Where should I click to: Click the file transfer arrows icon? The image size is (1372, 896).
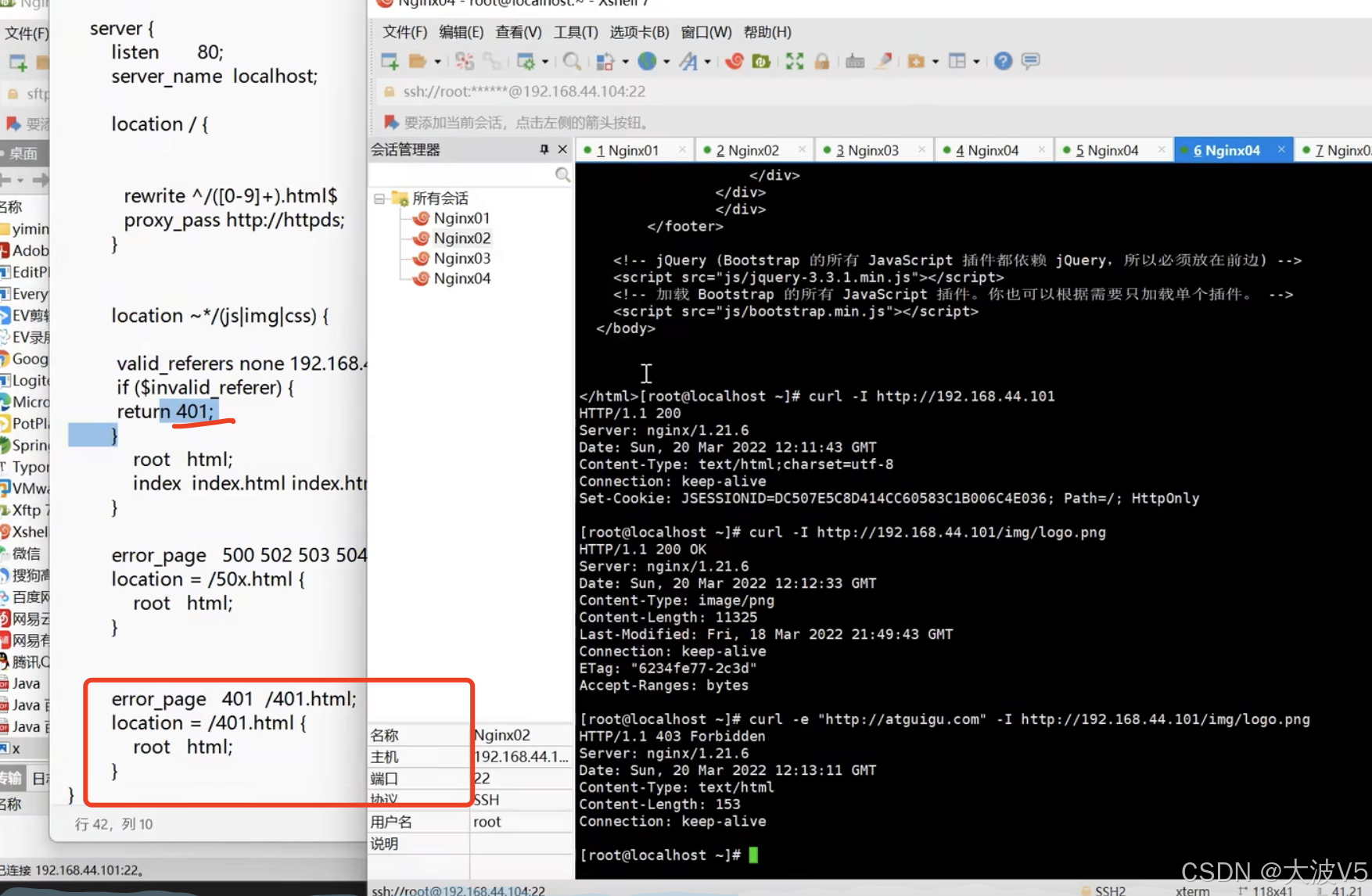pos(605,61)
